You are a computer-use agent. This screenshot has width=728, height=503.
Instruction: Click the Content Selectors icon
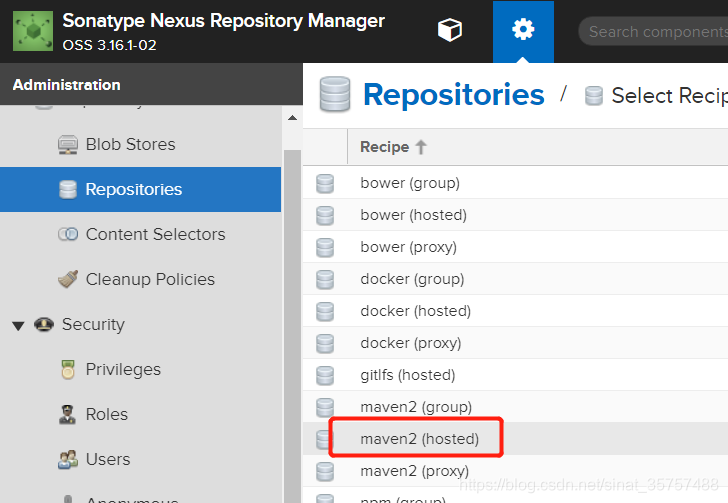(68, 234)
